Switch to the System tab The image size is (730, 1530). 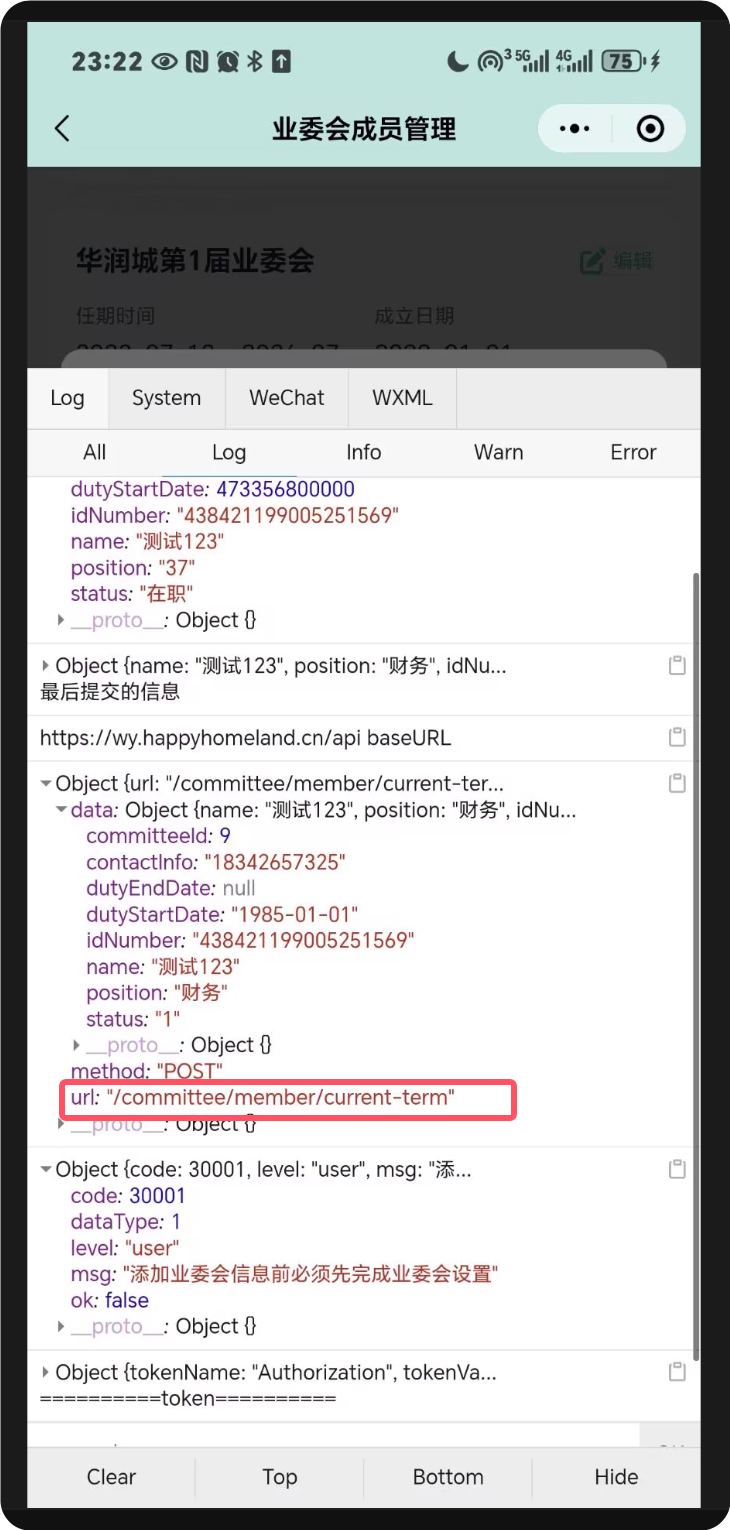[x=166, y=398]
